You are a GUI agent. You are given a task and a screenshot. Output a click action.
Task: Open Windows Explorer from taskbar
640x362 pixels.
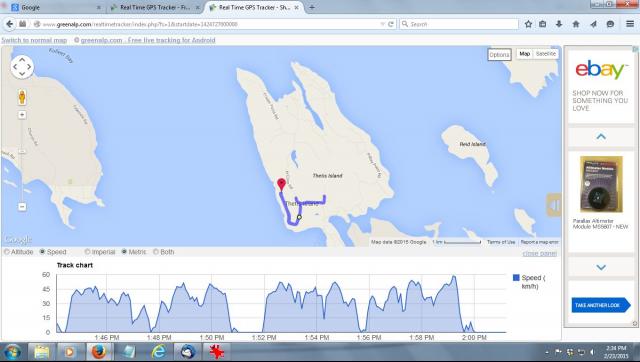[41, 352]
